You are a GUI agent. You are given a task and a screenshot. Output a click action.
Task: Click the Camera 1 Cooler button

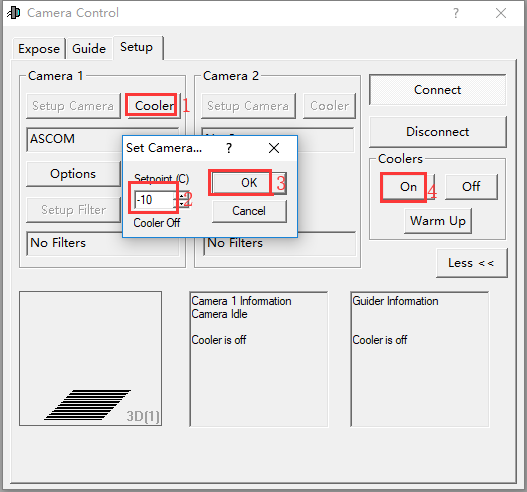[x=154, y=106]
